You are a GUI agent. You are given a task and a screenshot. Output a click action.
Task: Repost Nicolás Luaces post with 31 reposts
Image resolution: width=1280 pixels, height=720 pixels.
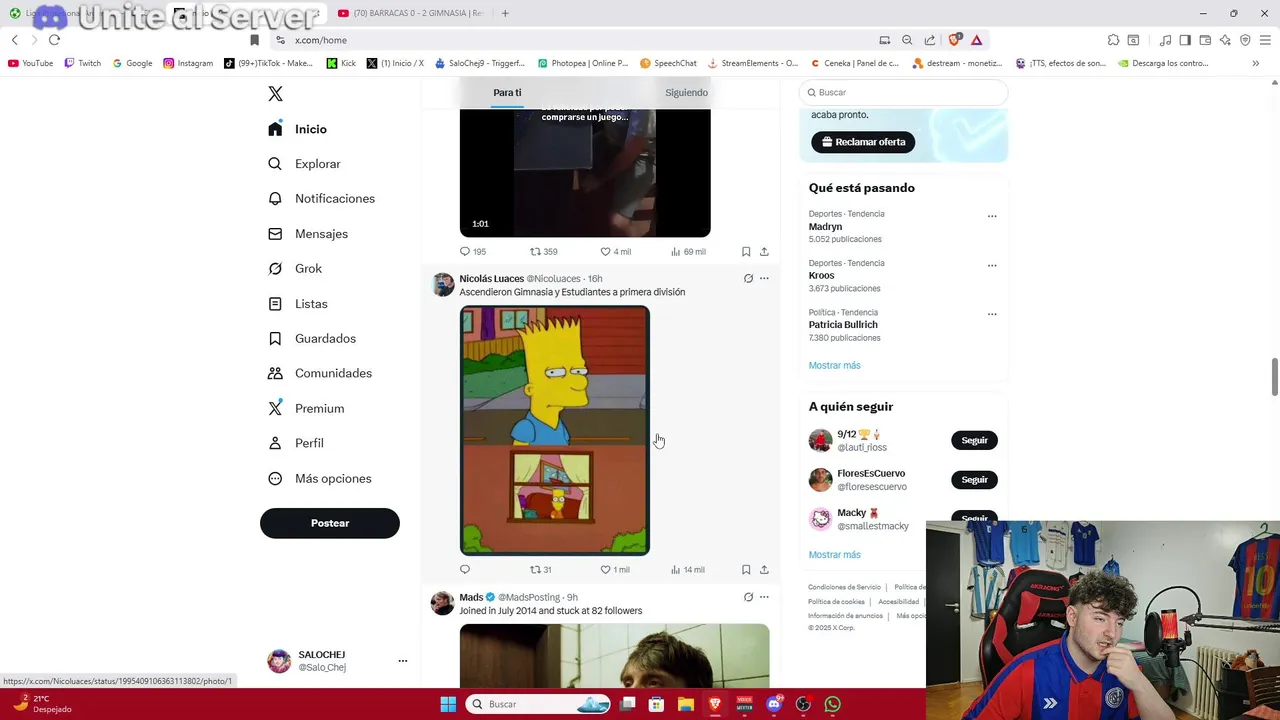535,570
